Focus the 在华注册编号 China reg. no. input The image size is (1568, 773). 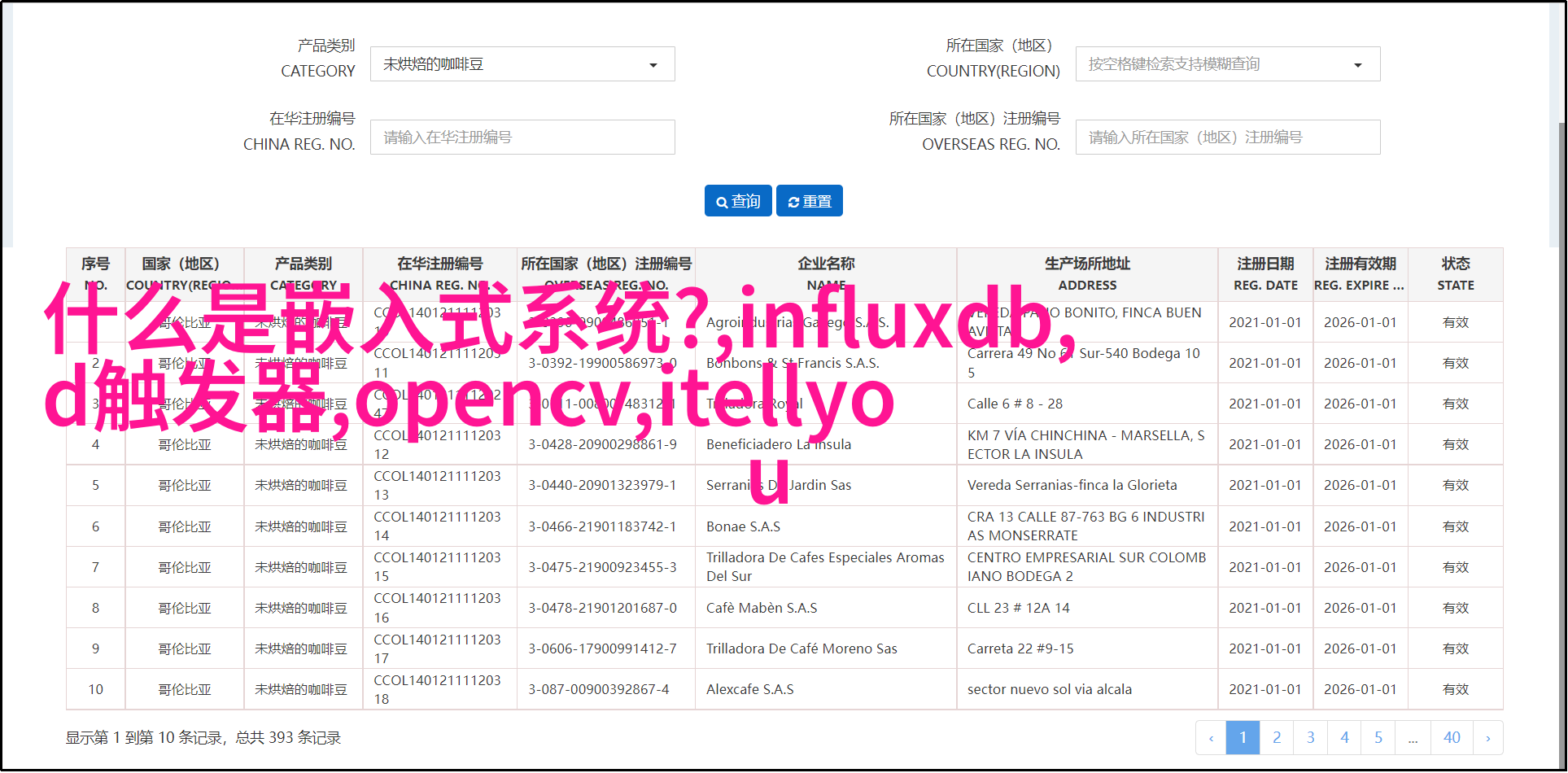522,138
